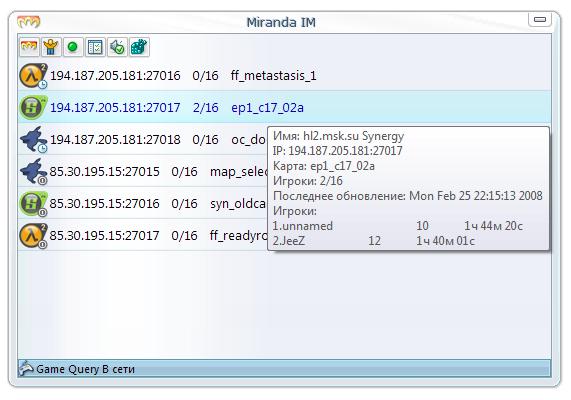Viewport: 571px width, 400px height.
Task: Select server 194.187.205.181:27016
Action: click(x=284, y=75)
